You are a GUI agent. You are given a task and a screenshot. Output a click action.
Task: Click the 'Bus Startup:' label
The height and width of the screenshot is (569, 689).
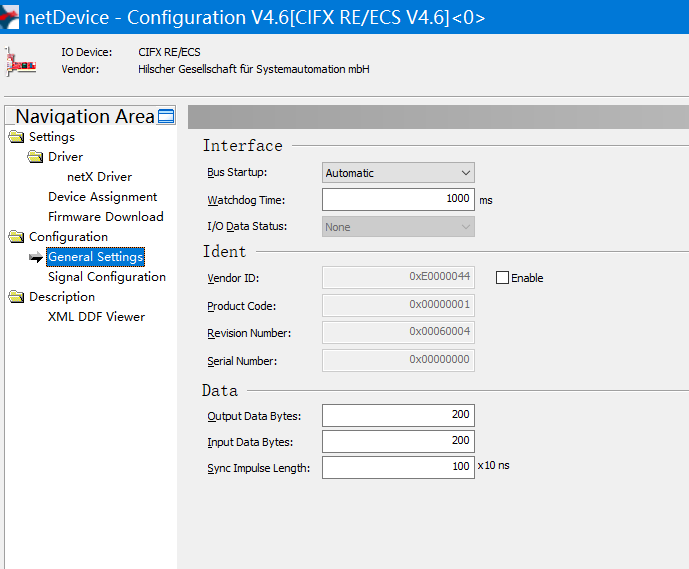pos(237,172)
